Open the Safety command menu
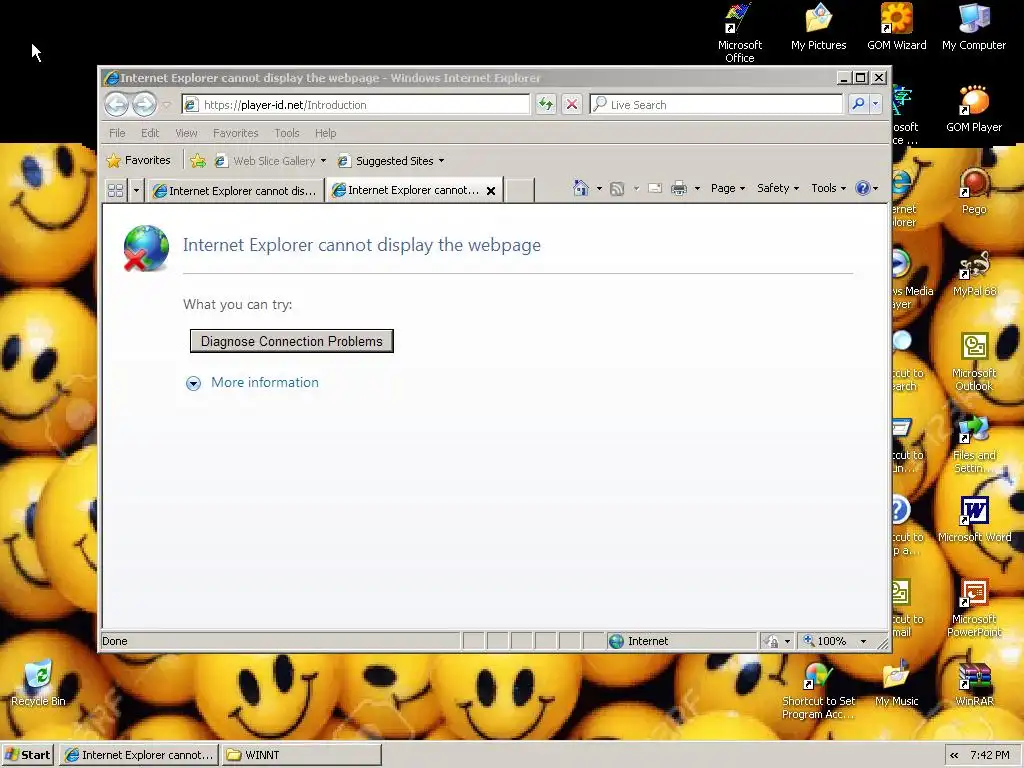This screenshot has width=1024, height=768. click(x=778, y=188)
